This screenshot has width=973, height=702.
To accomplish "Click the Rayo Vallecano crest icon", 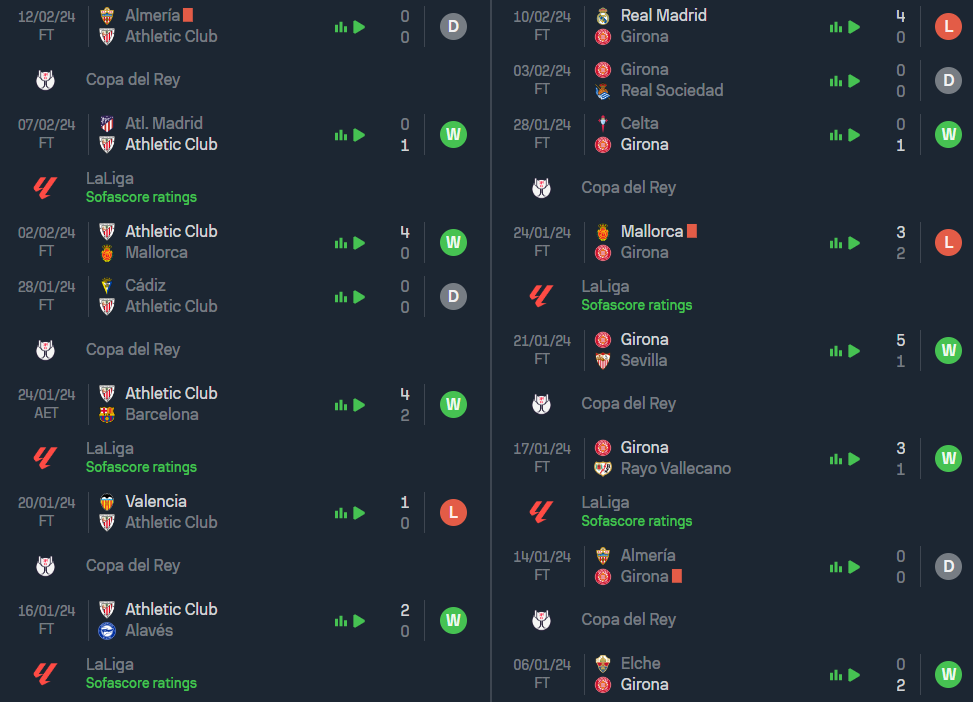I will [603, 469].
